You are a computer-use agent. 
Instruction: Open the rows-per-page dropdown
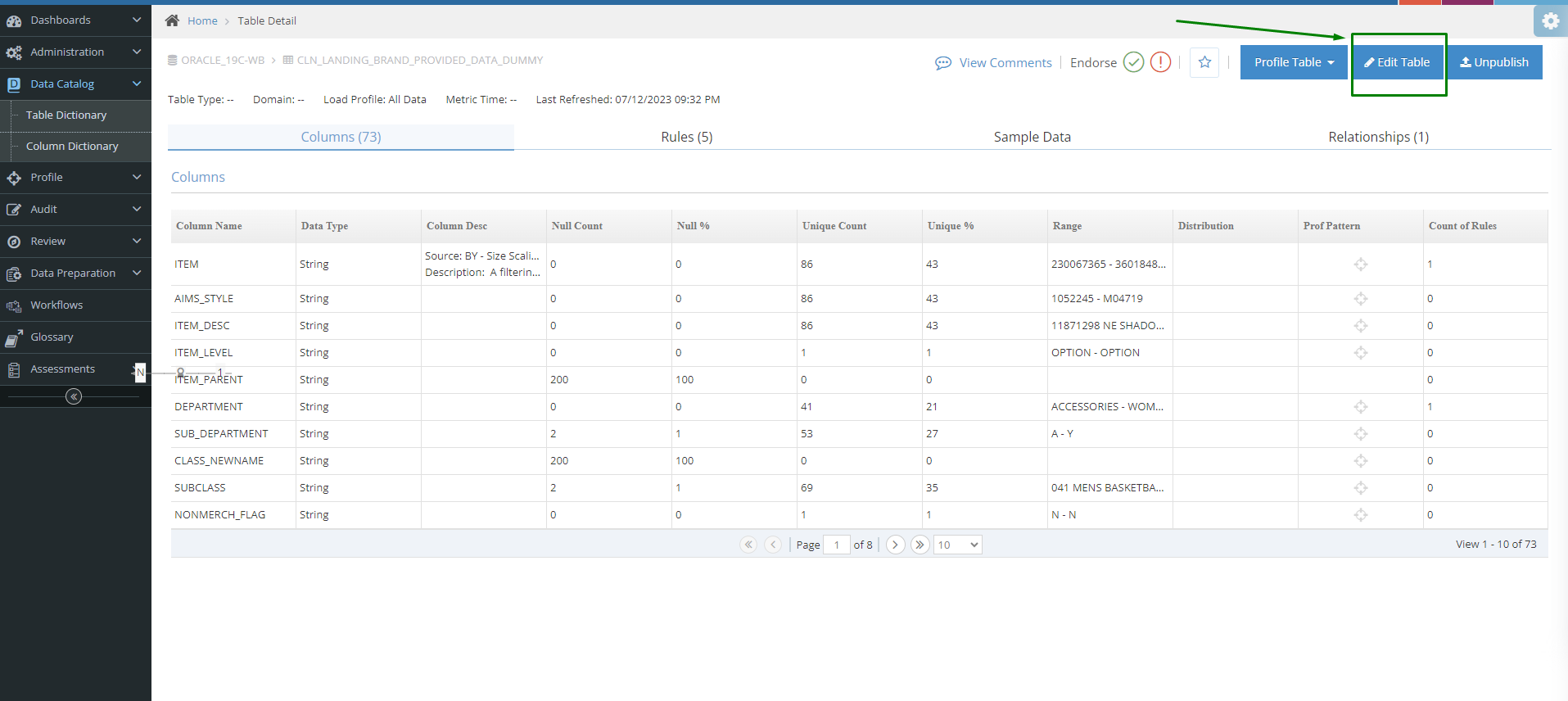click(x=957, y=545)
